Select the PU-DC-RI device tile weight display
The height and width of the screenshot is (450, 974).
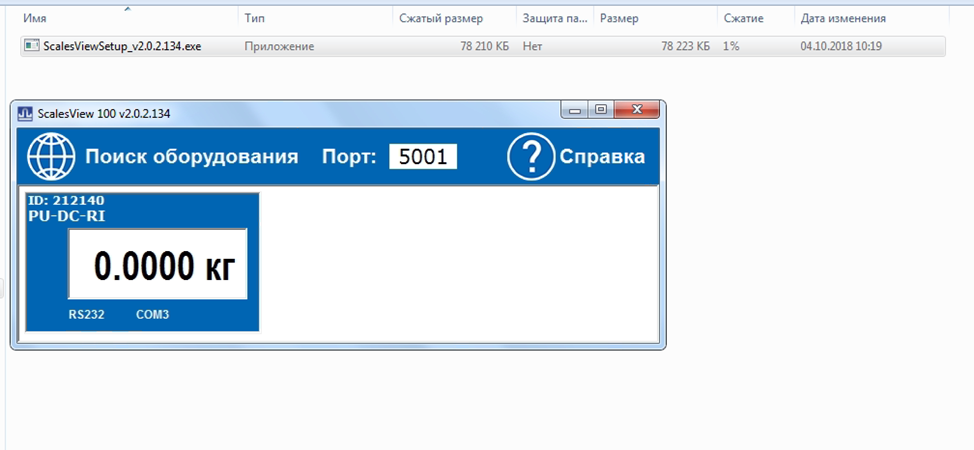click(x=158, y=264)
